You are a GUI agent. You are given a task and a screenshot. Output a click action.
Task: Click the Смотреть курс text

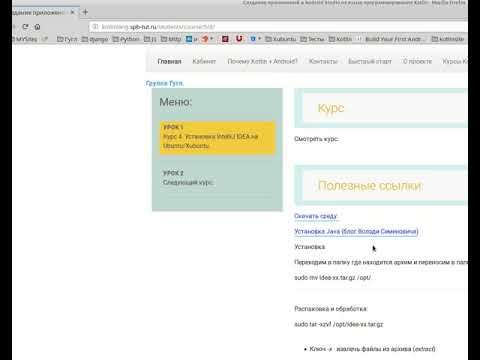coord(316,139)
